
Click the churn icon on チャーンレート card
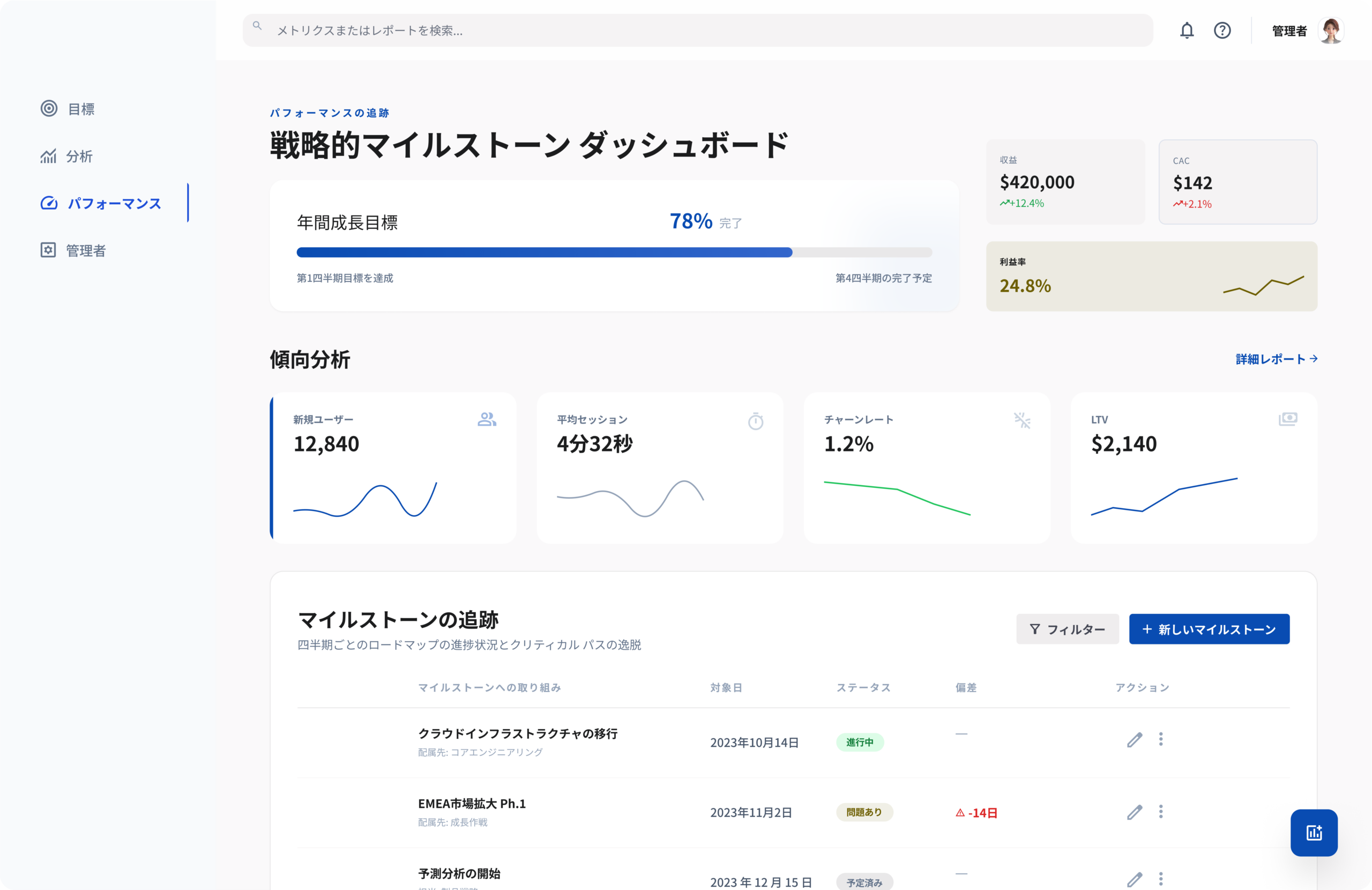tap(1022, 420)
